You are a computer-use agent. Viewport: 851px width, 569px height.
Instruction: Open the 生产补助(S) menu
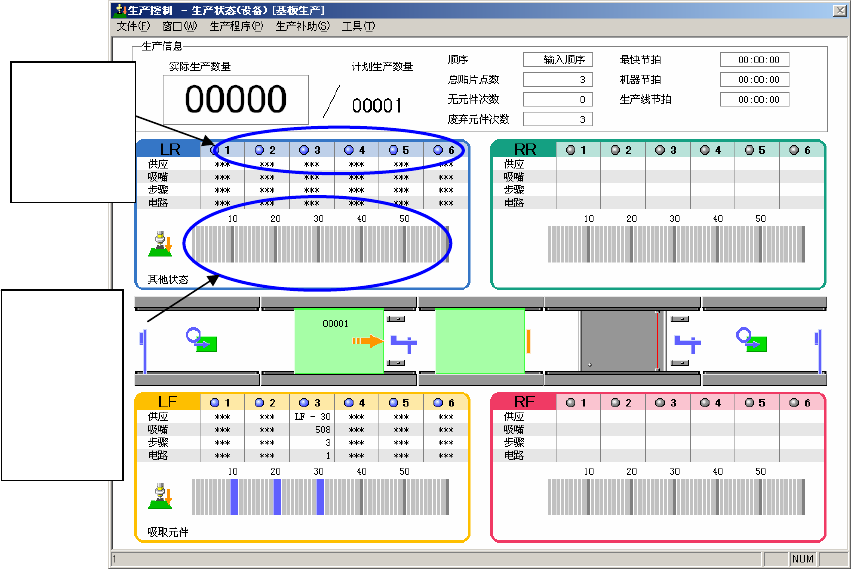tap(302, 26)
